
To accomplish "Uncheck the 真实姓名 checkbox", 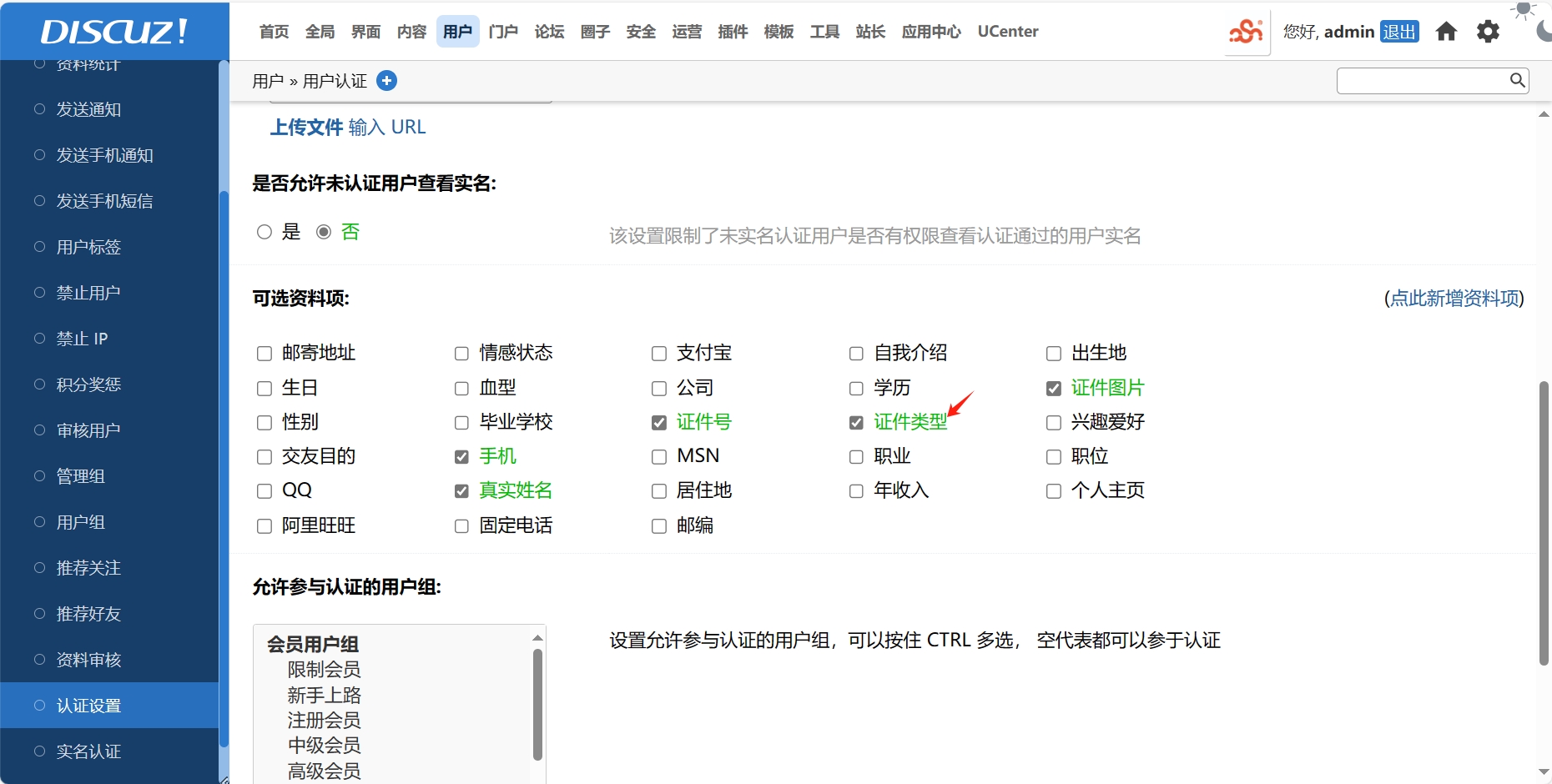I will [461, 491].
